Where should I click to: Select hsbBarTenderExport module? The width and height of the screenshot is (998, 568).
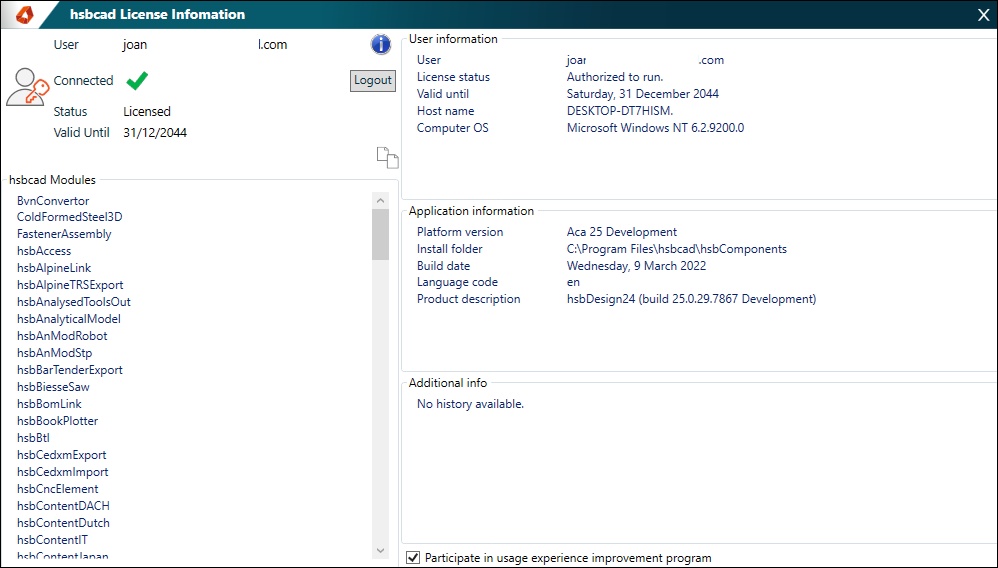(69, 370)
